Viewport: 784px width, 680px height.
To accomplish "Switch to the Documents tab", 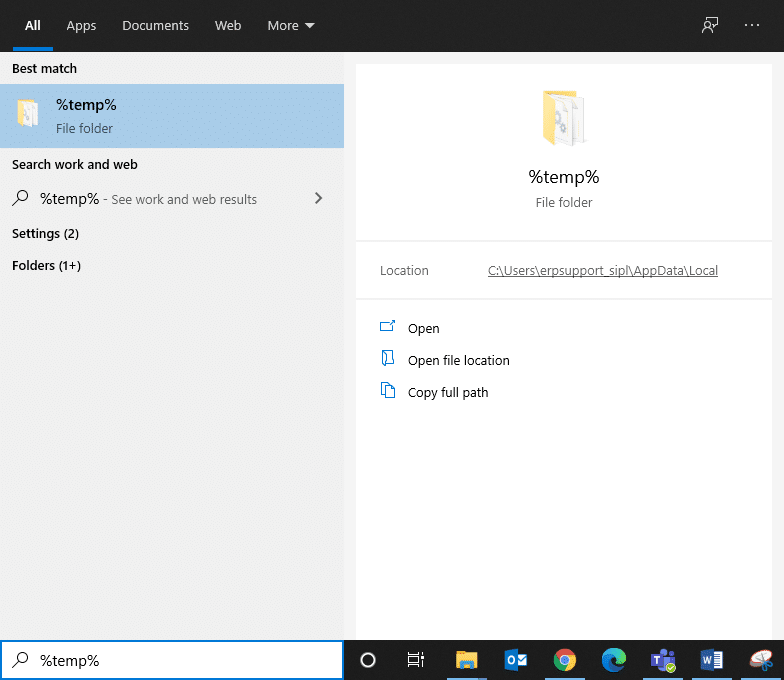I will (x=155, y=26).
